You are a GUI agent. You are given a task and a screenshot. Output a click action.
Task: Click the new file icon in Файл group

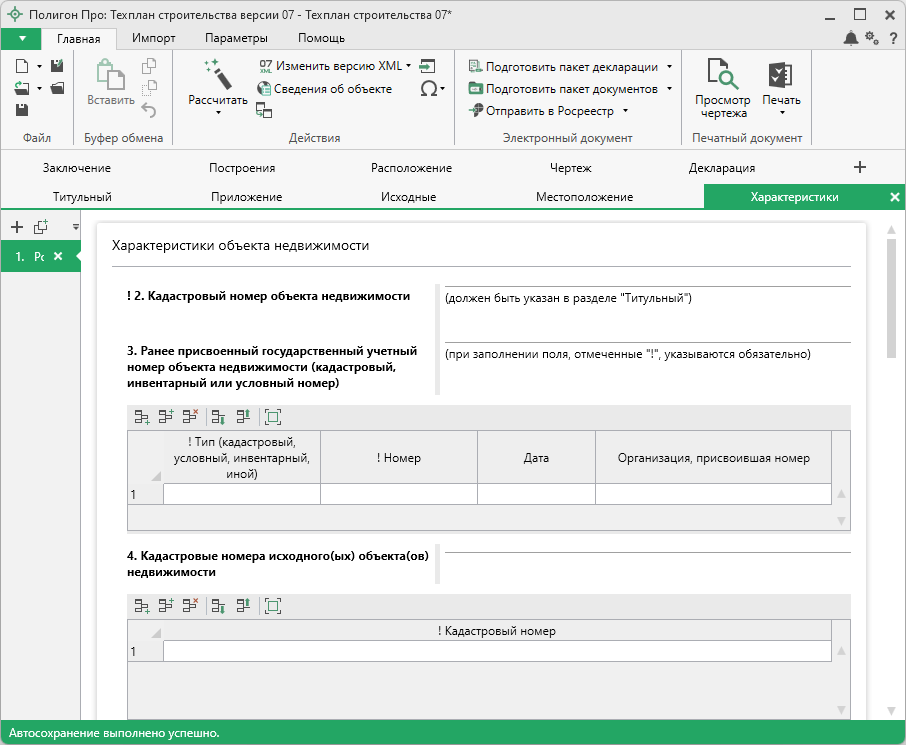[x=22, y=66]
